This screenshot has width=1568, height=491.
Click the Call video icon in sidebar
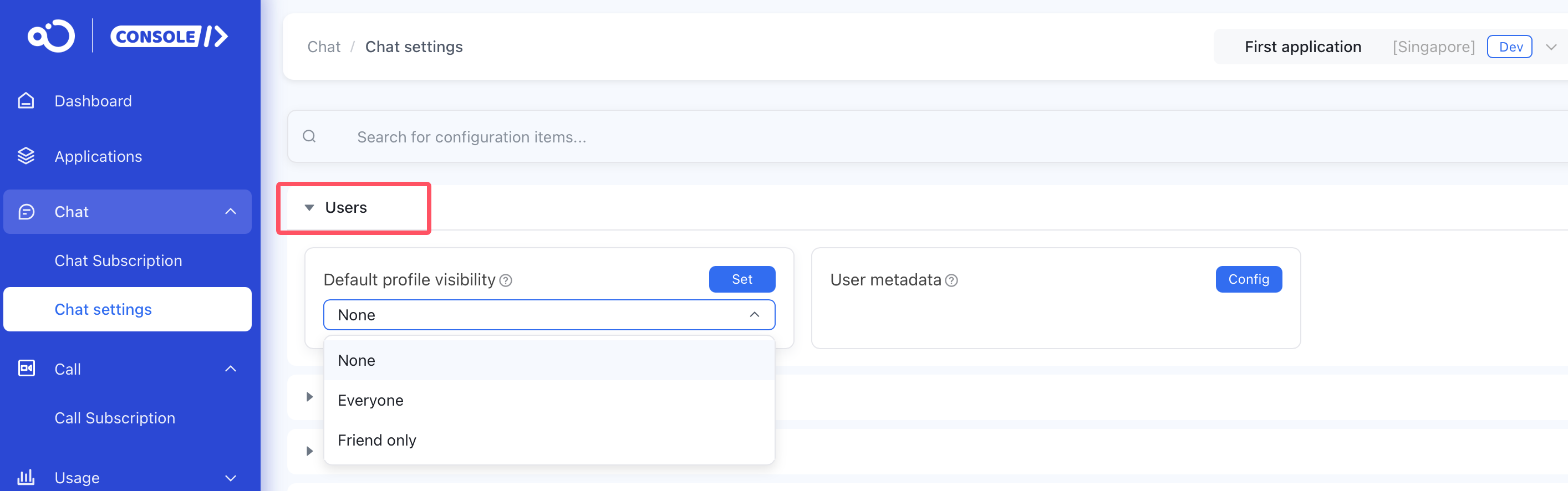tap(26, 369)
